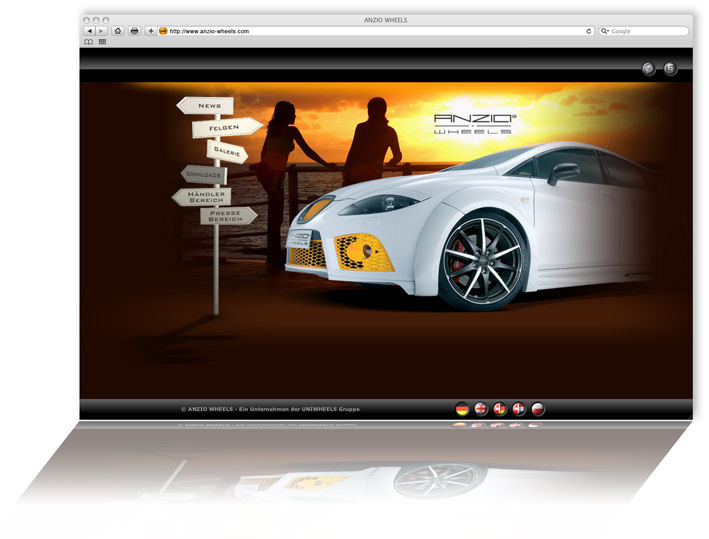Switch language with the German flag

(x=462, y=409)
